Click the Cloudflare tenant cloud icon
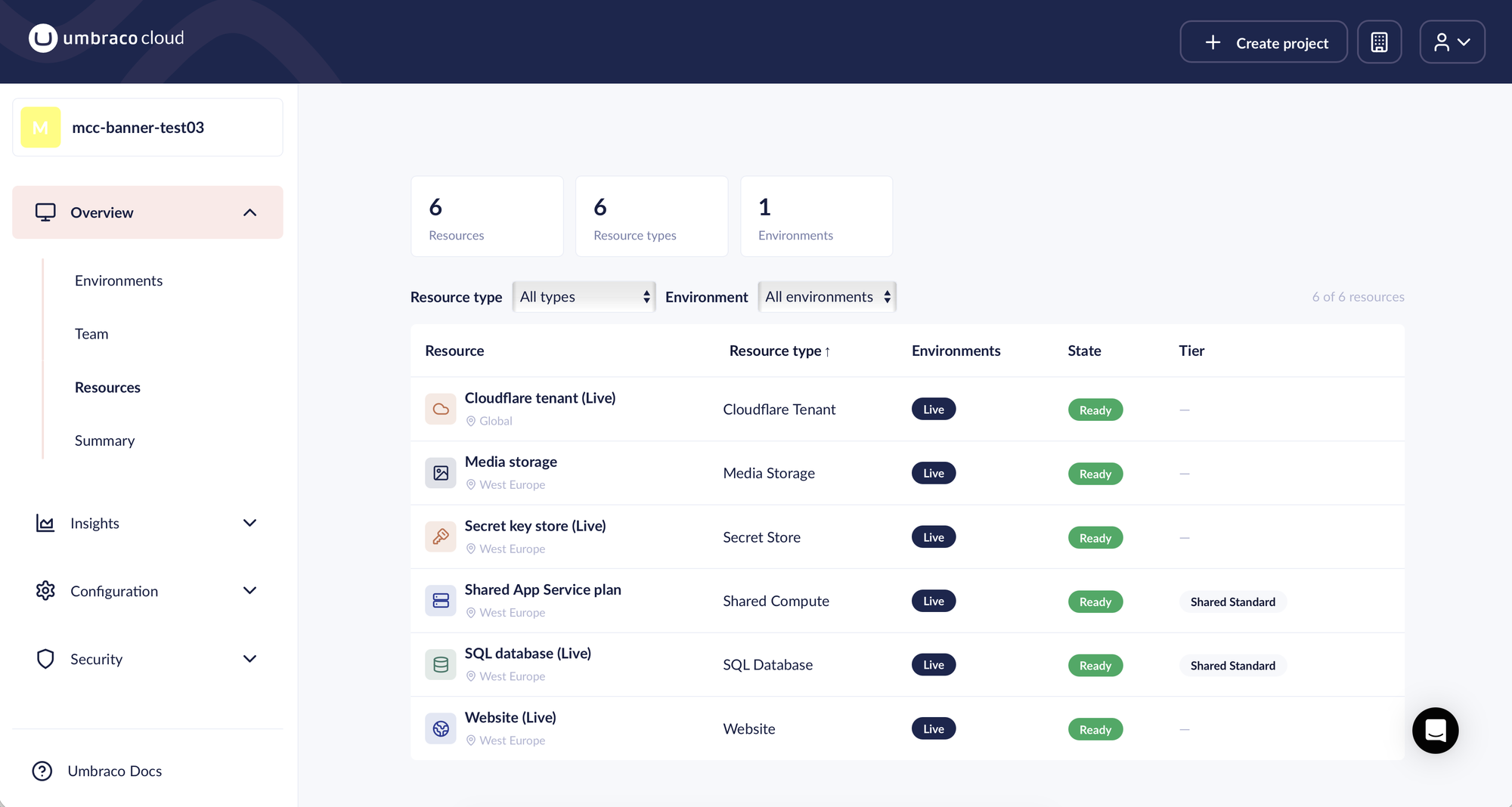The width and height of the screenshot is (1512, 807). coord(441,409)
